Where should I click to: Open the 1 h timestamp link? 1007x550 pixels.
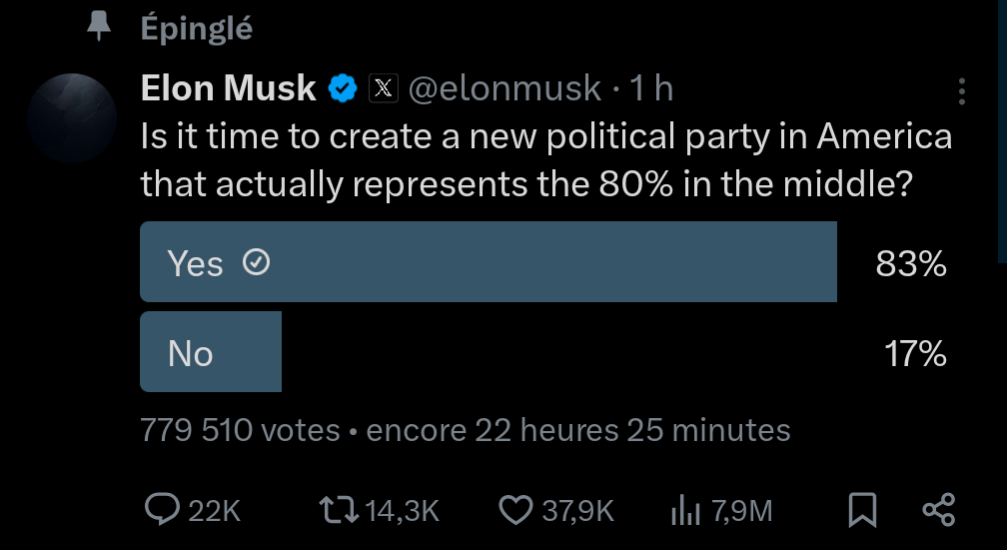(651, 89)
